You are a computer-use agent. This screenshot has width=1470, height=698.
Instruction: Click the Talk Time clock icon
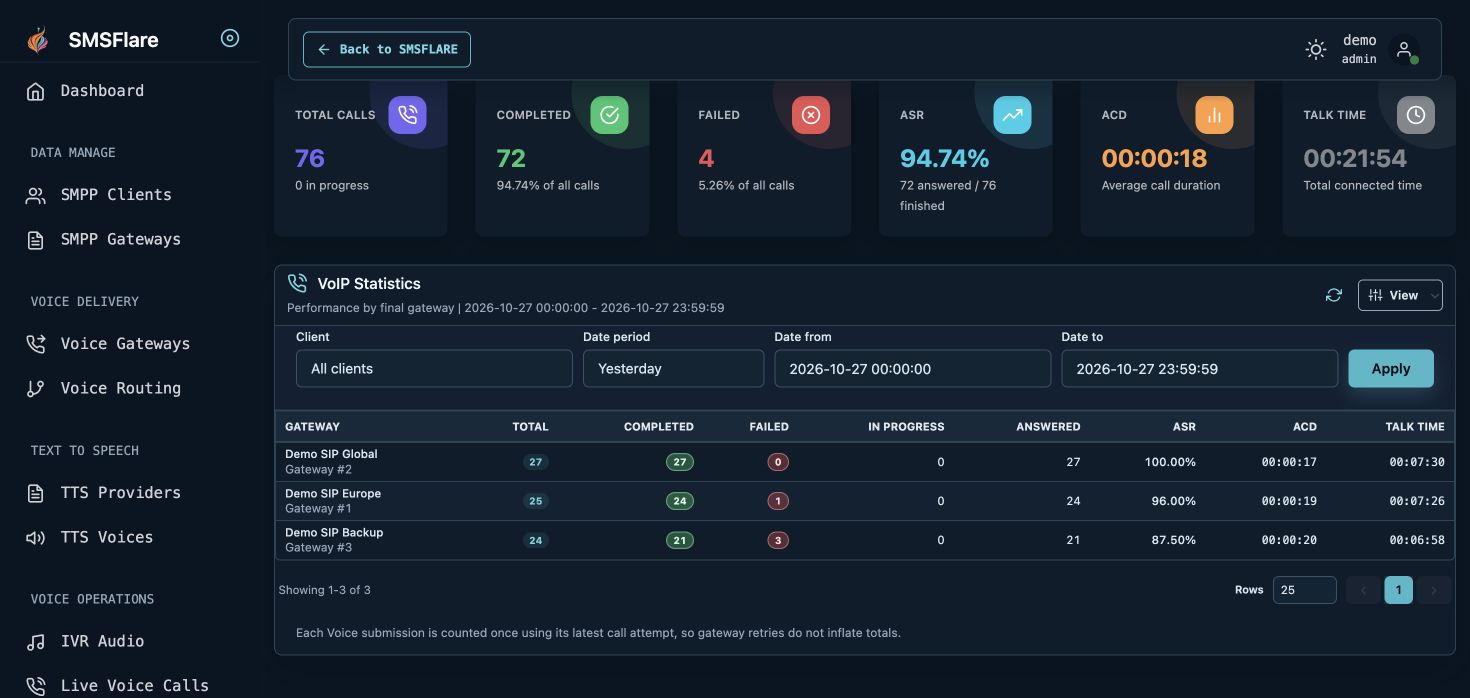[1416, 115]
